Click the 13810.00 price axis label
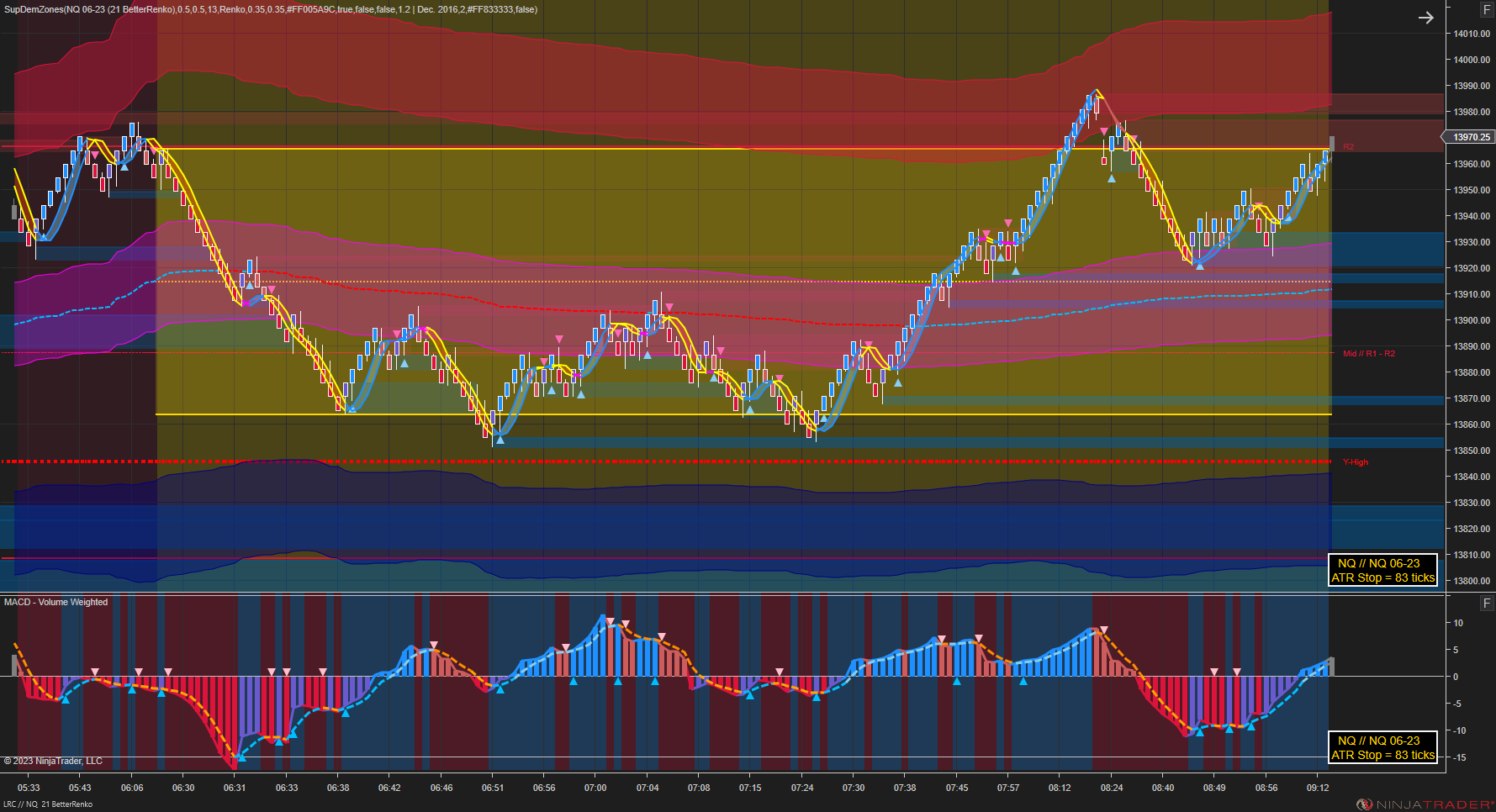The image size is (1496, 812). (1472, 555)
